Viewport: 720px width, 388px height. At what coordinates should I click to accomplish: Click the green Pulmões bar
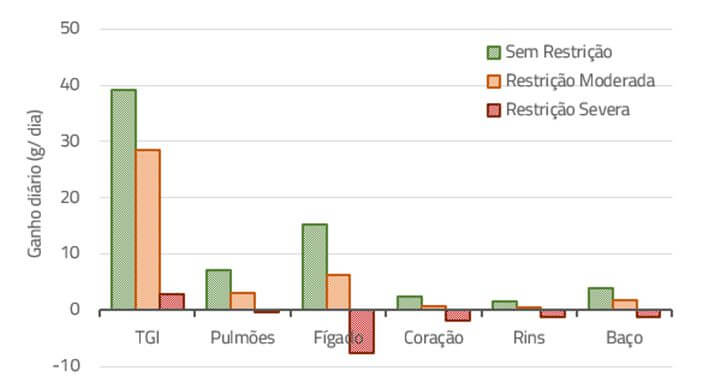pos(219,290)
